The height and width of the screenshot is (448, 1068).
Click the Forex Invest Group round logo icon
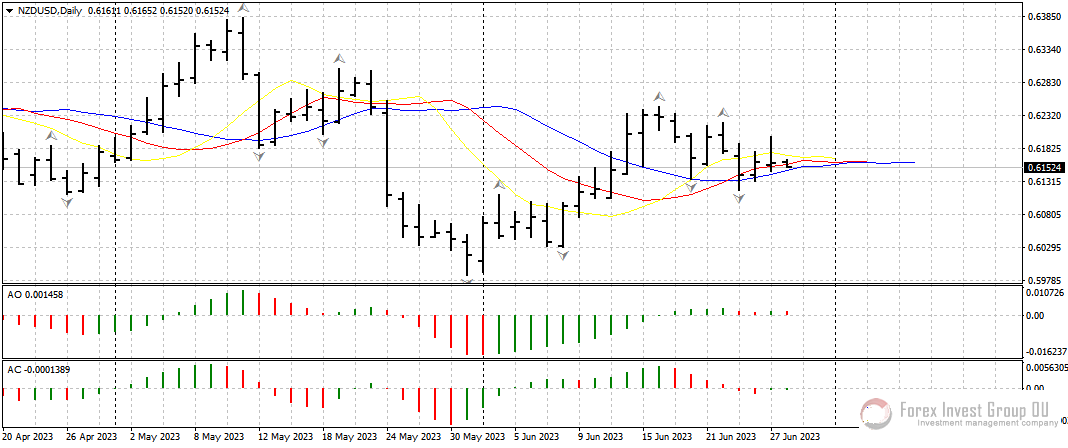[876, 412]
